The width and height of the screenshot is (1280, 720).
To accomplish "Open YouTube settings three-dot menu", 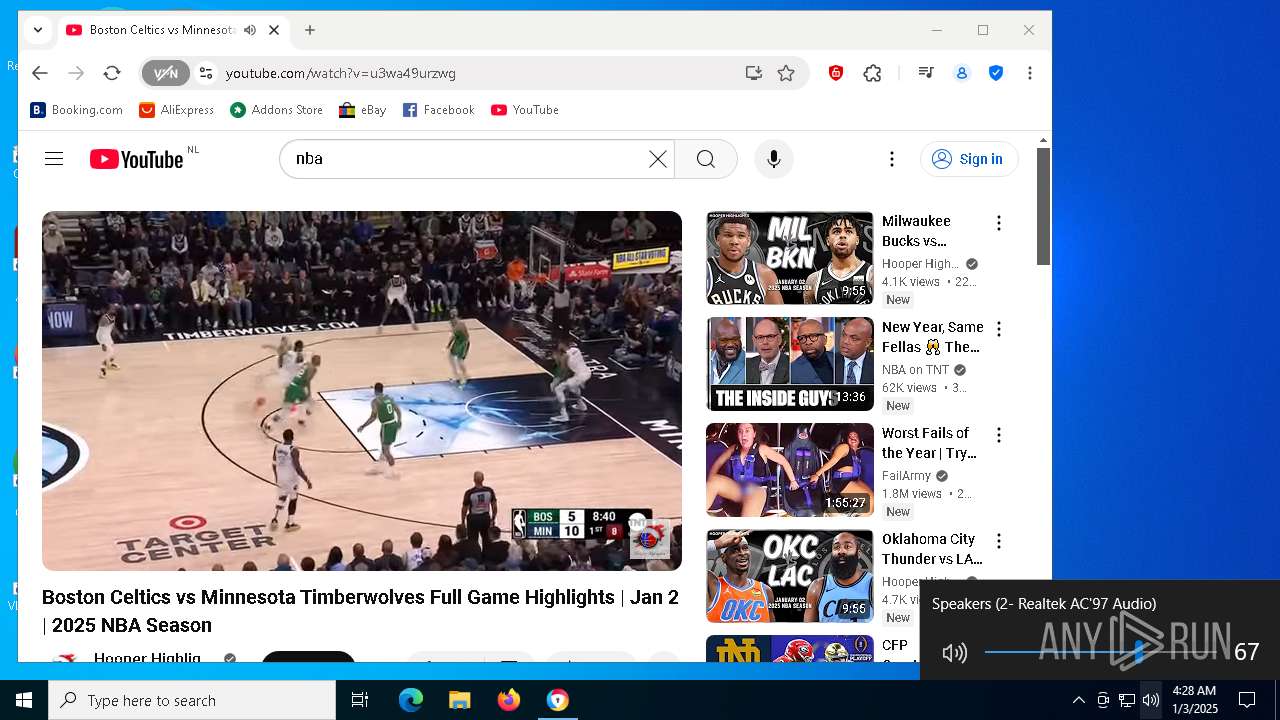I will [x=891, y=159].
